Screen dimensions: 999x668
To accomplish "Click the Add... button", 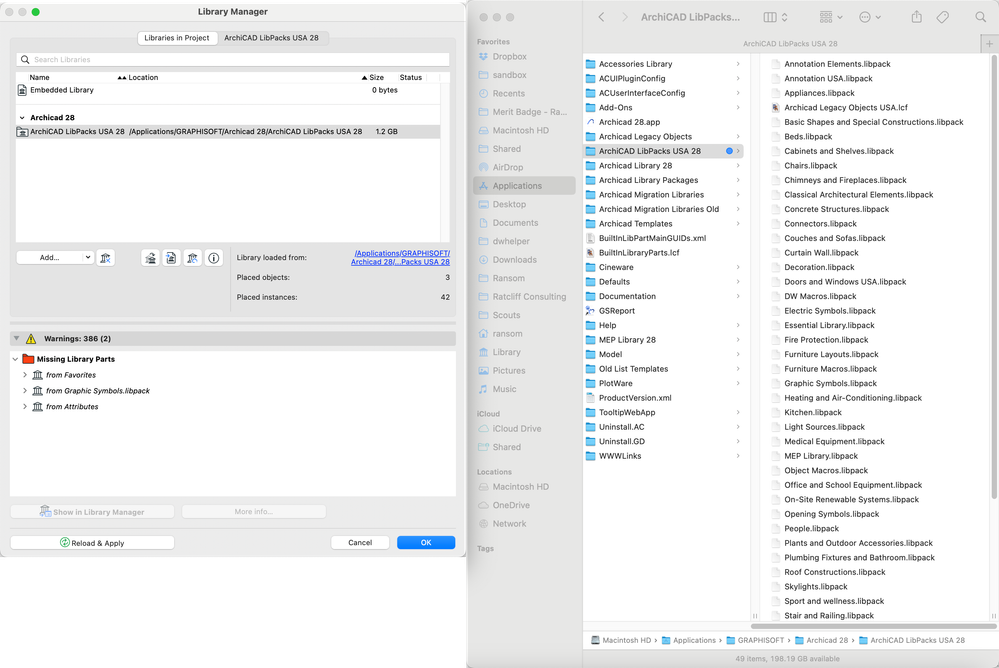I will click(50, 258).
